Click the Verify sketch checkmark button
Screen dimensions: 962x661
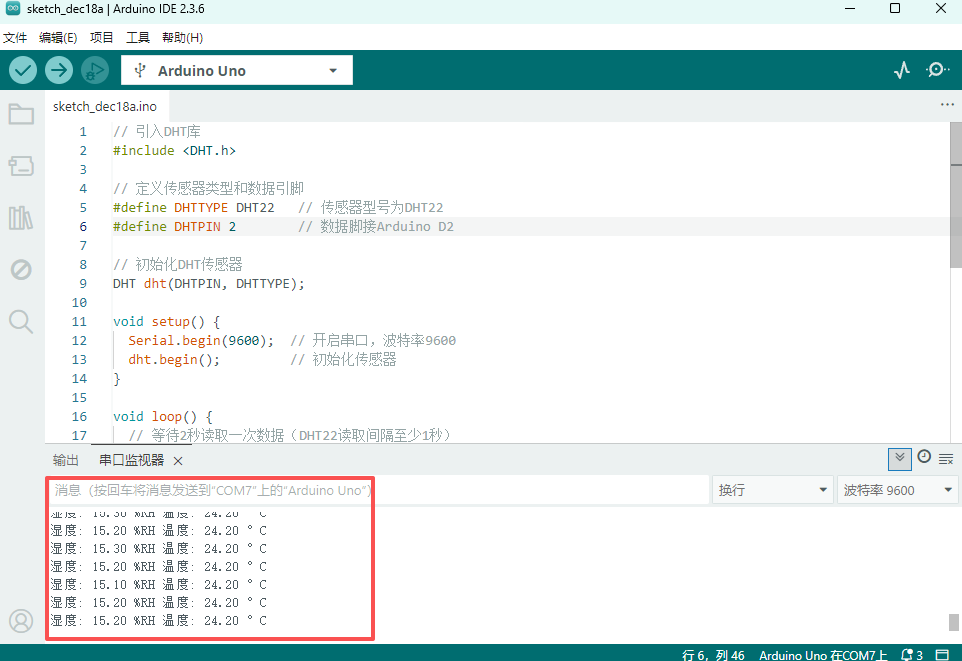[23, 71]
